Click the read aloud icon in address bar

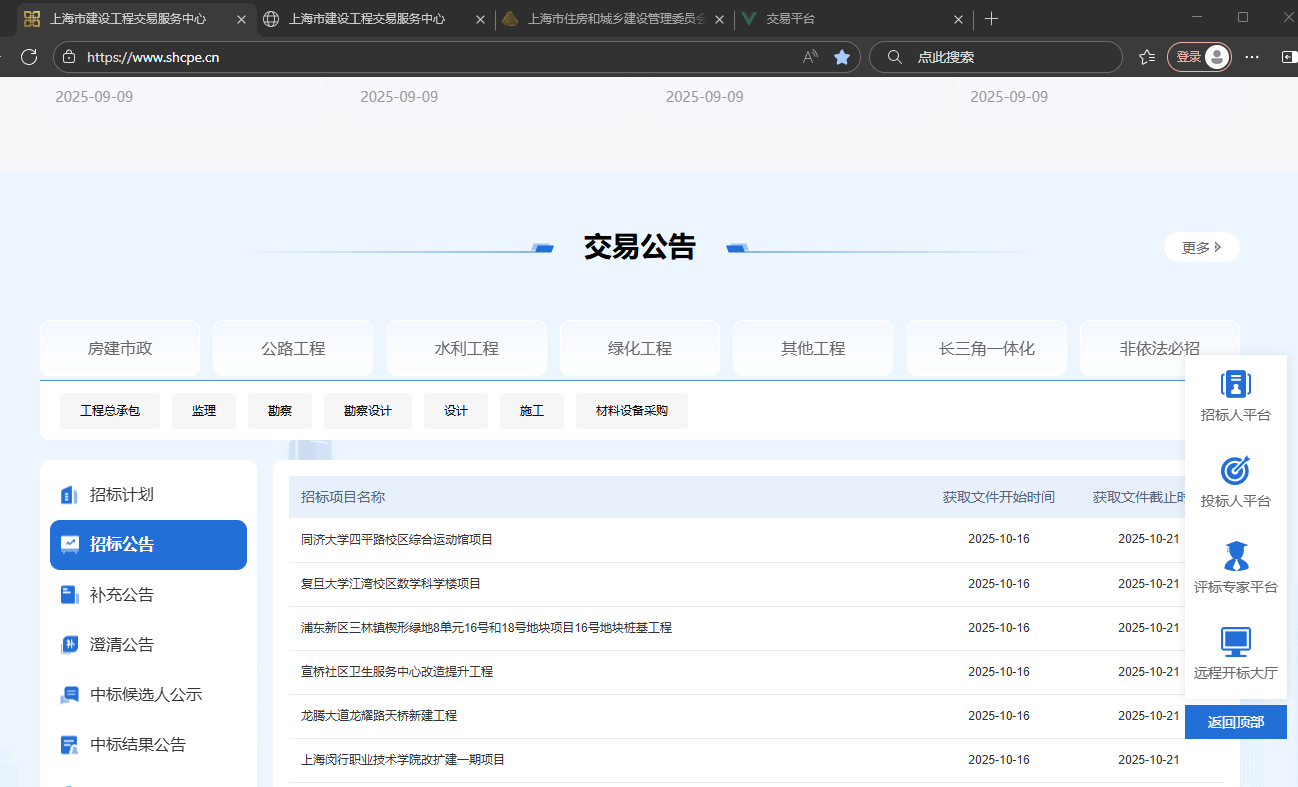pos(810,57)
